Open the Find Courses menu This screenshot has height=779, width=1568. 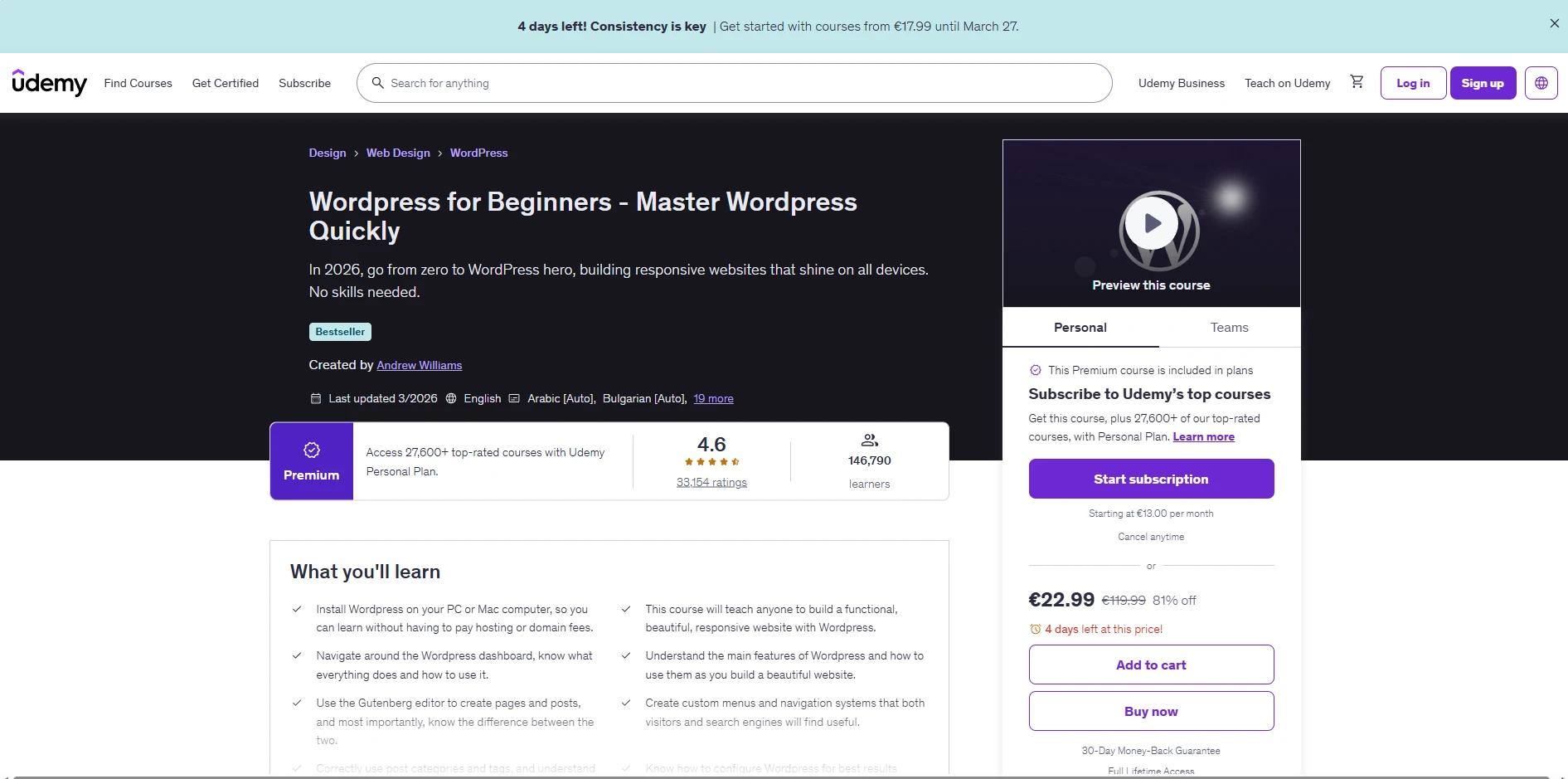(138, 83)
